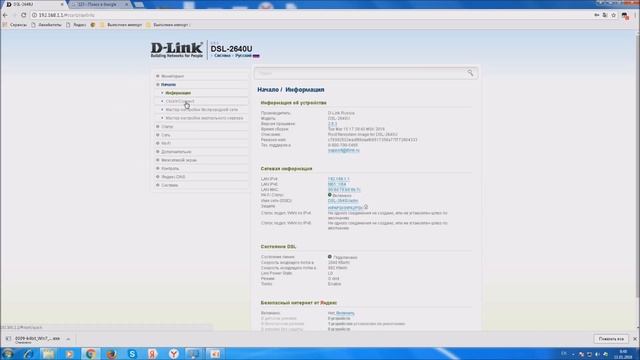Click the support email link
The width and height of the screenshot is (640, 360).
344,150
